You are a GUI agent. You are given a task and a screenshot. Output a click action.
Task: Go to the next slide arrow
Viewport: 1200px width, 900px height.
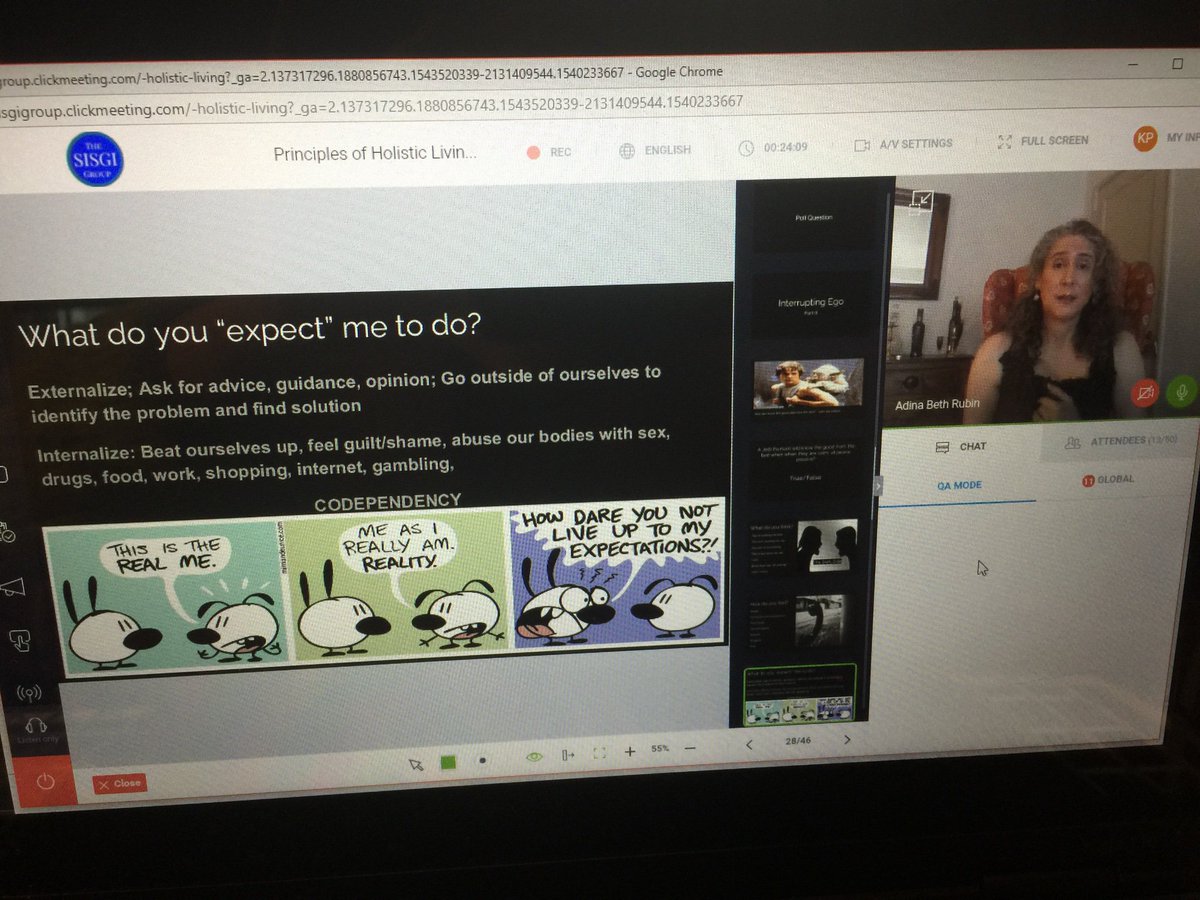click(847, 740)
